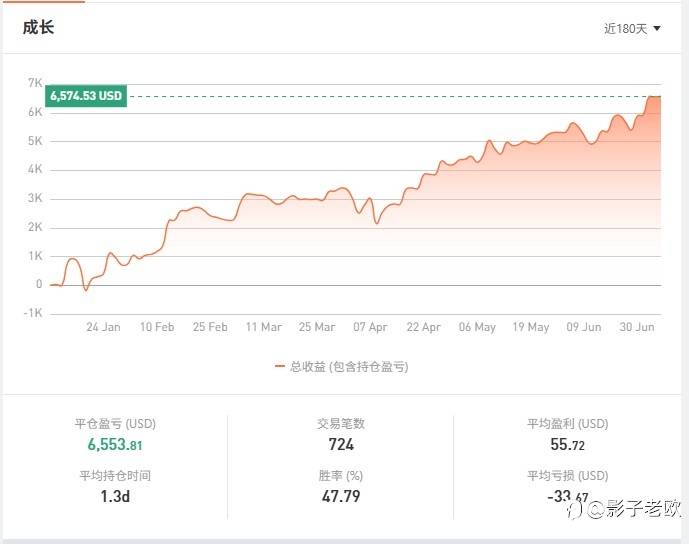Click the 平均亏损 (USD) label

[x=567, y=475]
